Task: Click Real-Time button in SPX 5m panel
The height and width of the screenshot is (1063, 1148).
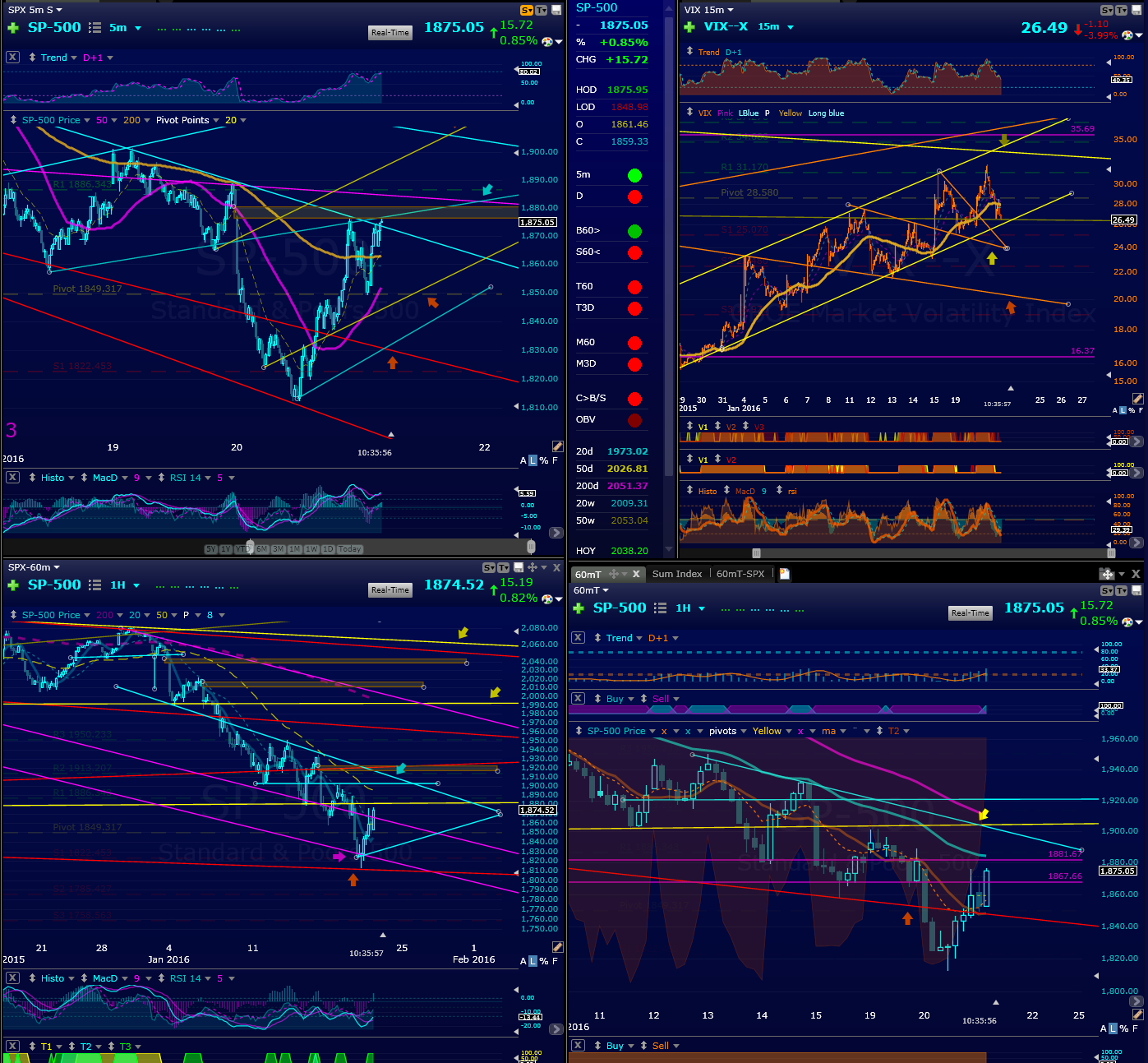Action: click(390, 33)
